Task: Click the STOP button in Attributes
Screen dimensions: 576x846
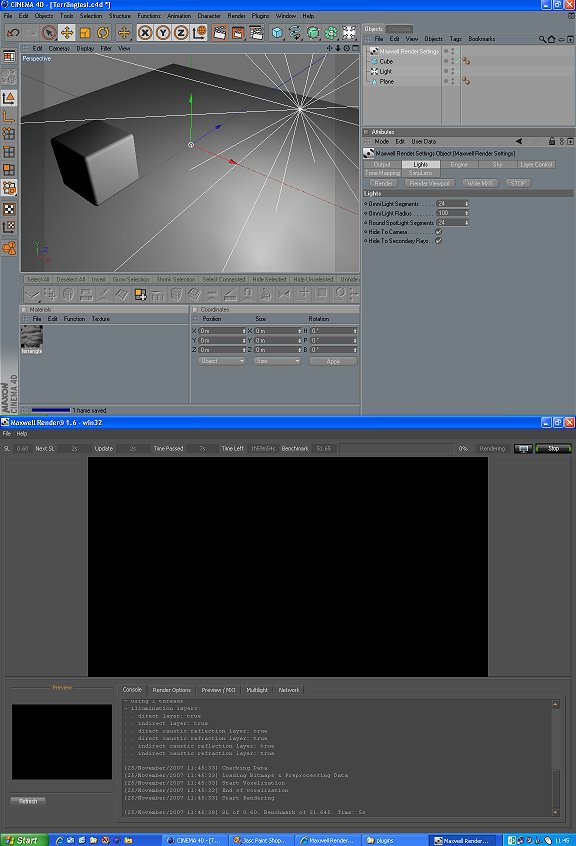Action: click(518, 183)
